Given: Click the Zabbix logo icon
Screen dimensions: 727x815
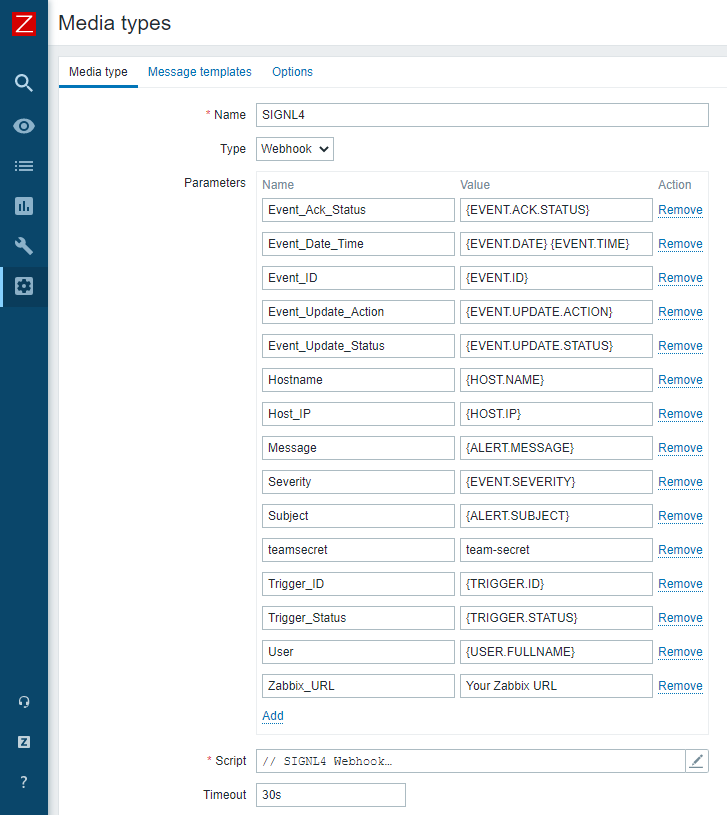Looking at the screenshot, I should coord(24,24).
